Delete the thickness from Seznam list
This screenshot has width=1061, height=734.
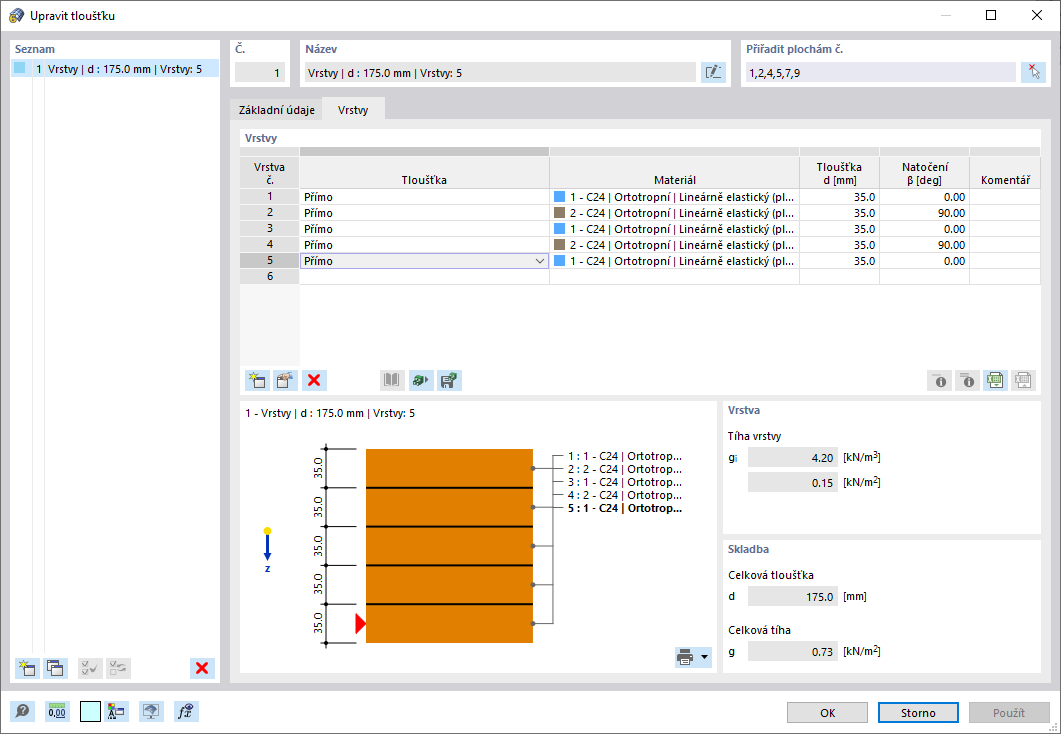pyautogui.click(x=202, y=668)
